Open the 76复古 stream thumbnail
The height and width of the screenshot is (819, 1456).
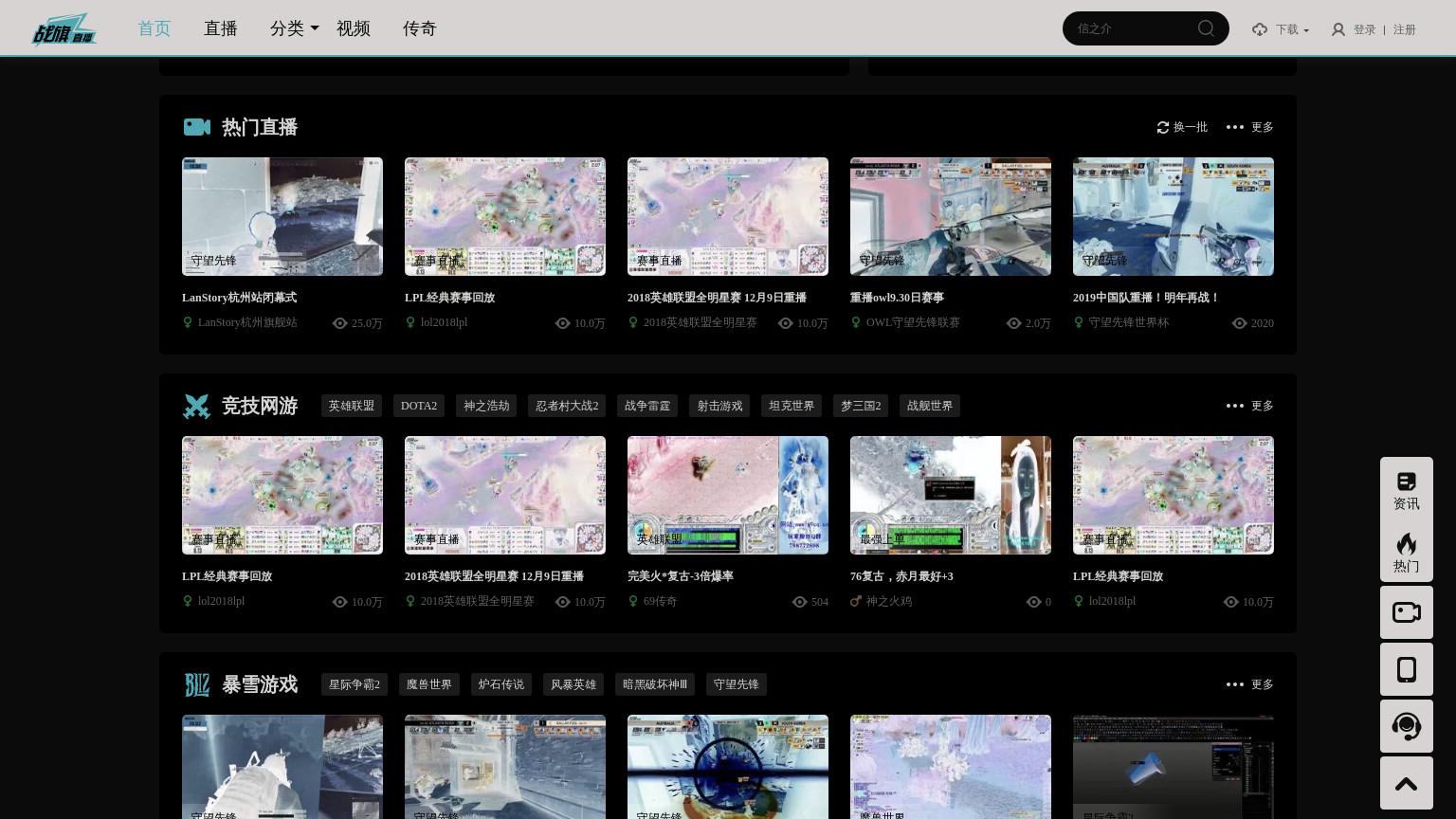[x=951, y=495]
